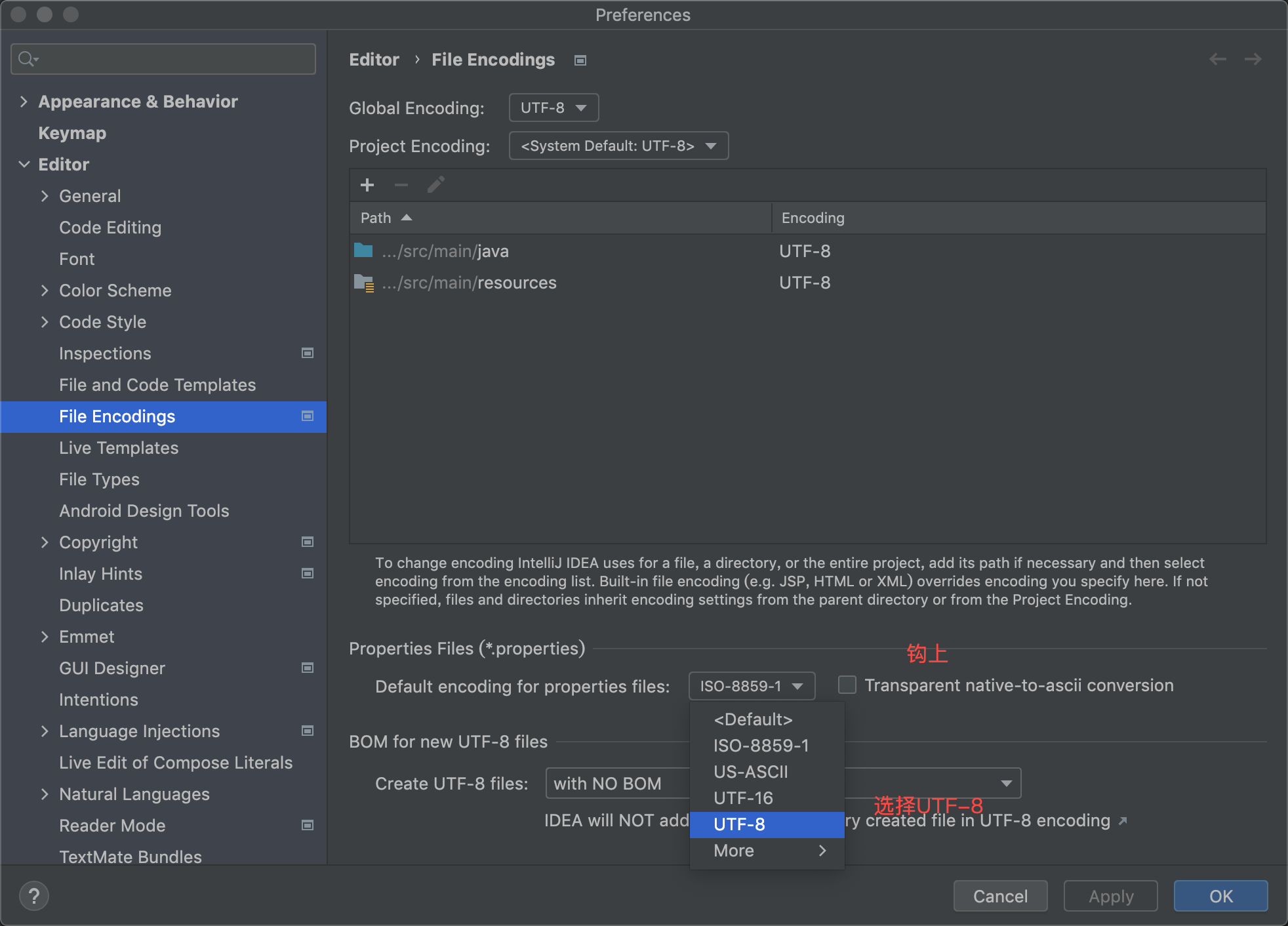Open Intentions settings
Viewport: 1288px width, 926px height.
[98, 700]
